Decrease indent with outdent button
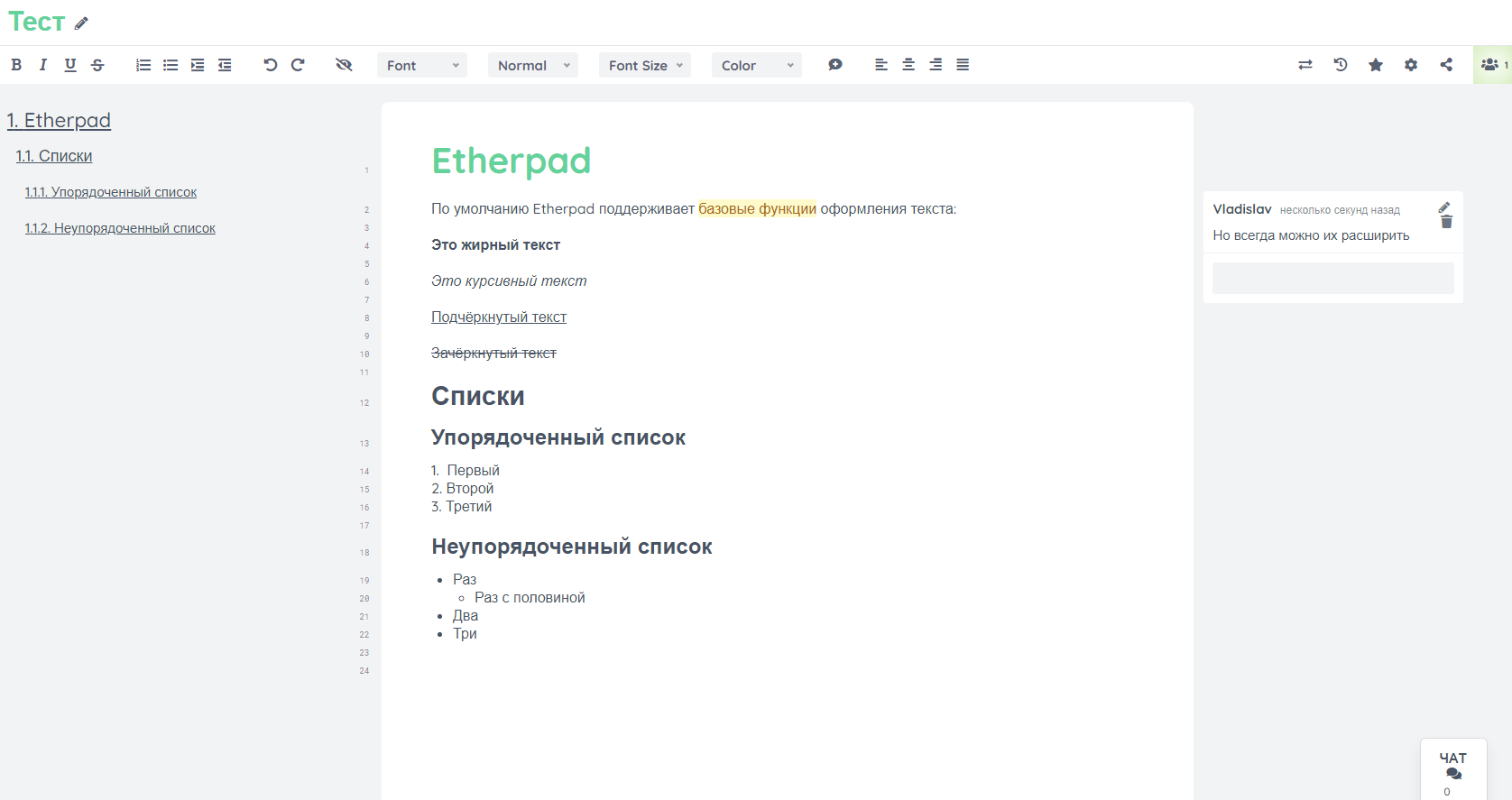 coord(225,65)
